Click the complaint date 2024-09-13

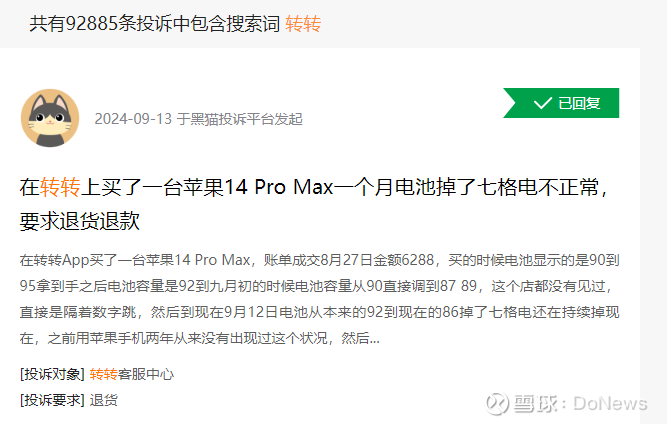click(x=133, y=119)
